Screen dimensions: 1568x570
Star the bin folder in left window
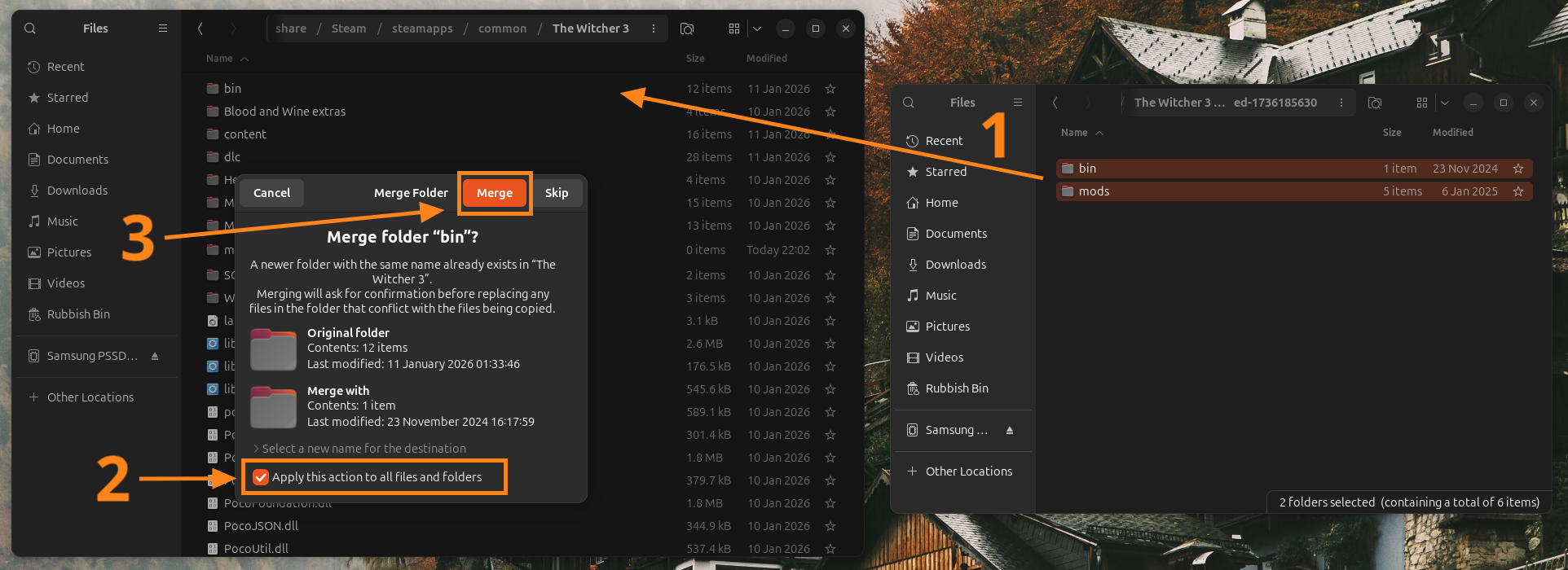coord(830,89)
